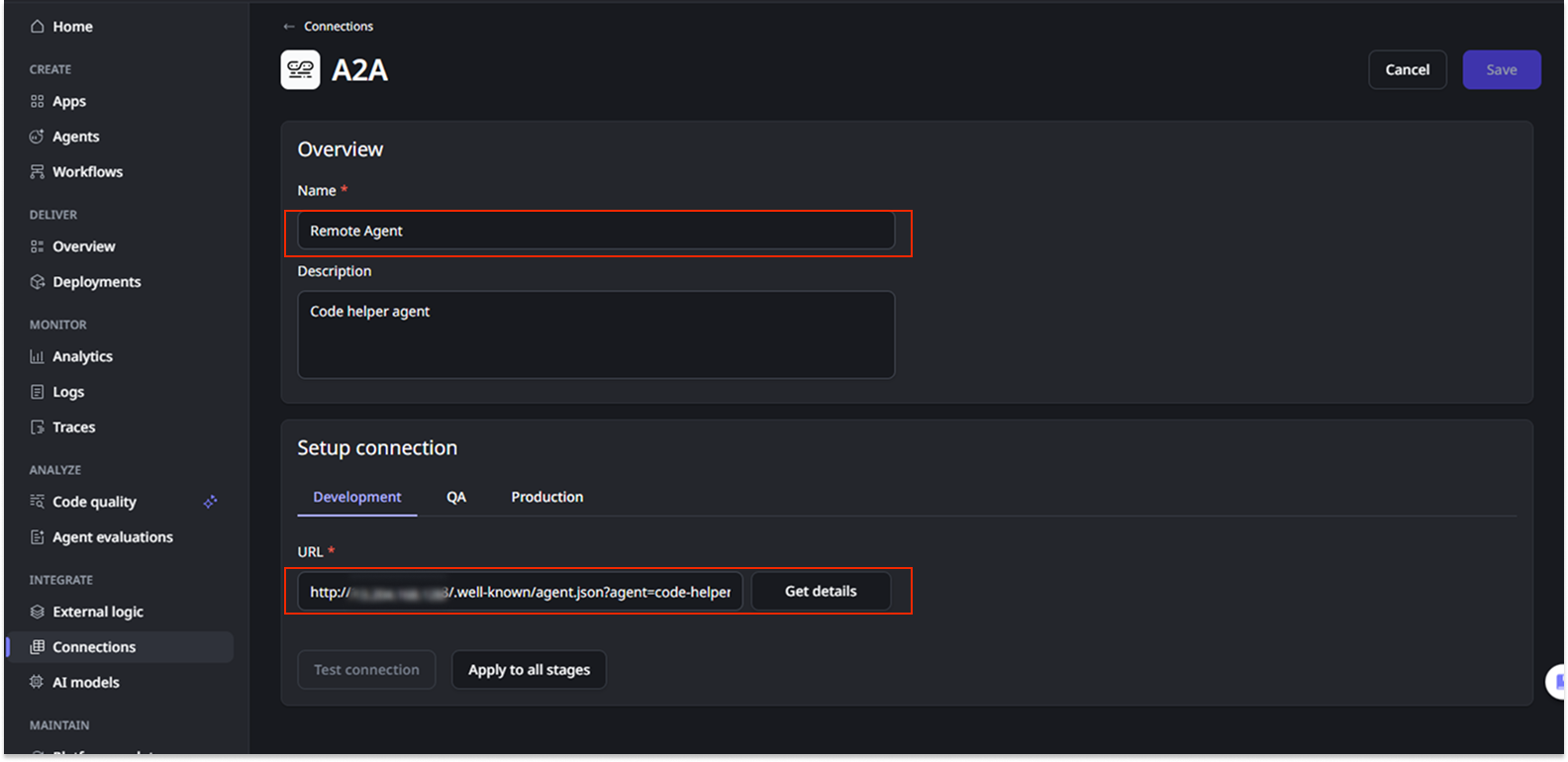
Task: Switch to the Development stage tab
Action: 357,497
